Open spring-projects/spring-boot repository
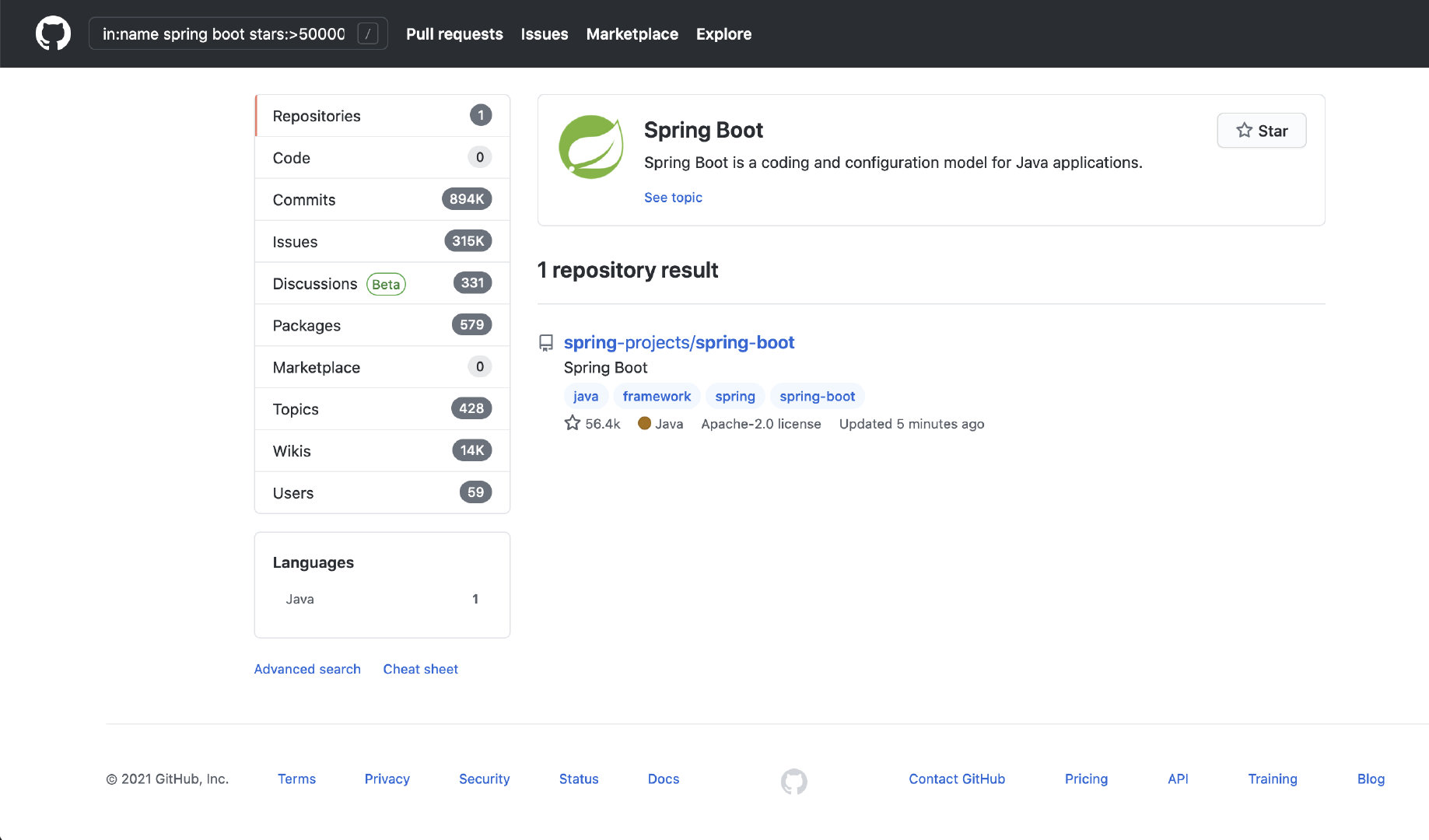 tap(679, 342)
